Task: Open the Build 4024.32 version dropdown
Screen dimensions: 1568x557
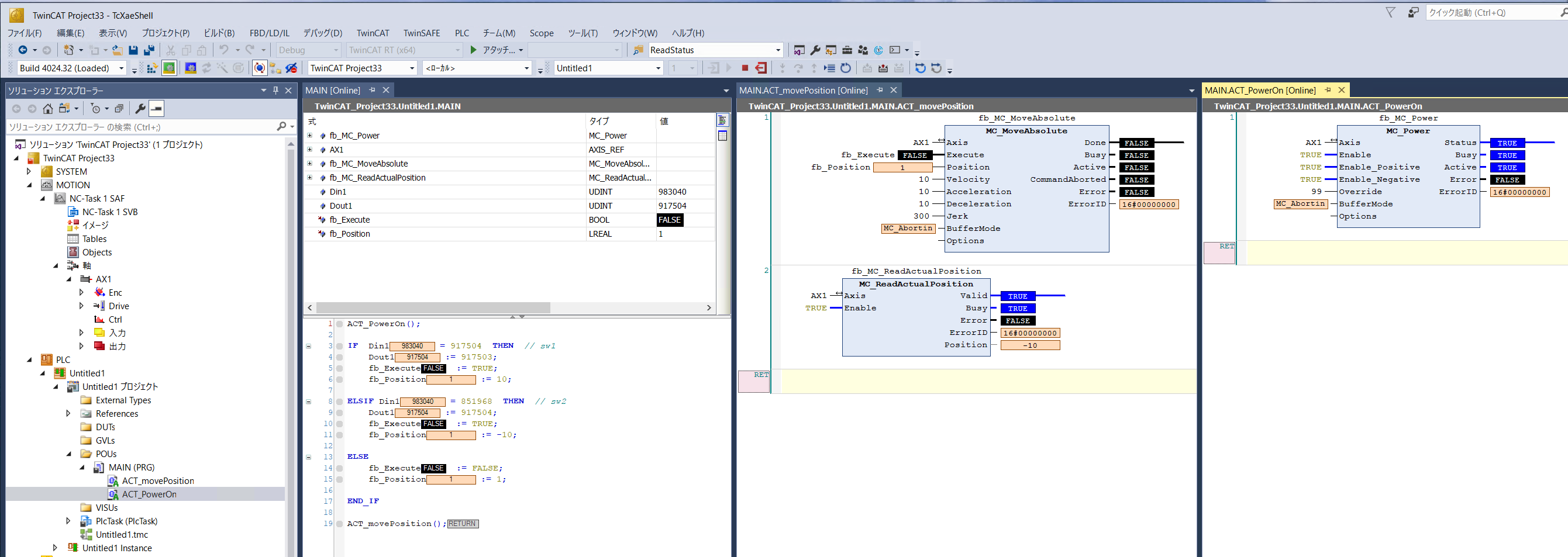Action: pos(121,68)
